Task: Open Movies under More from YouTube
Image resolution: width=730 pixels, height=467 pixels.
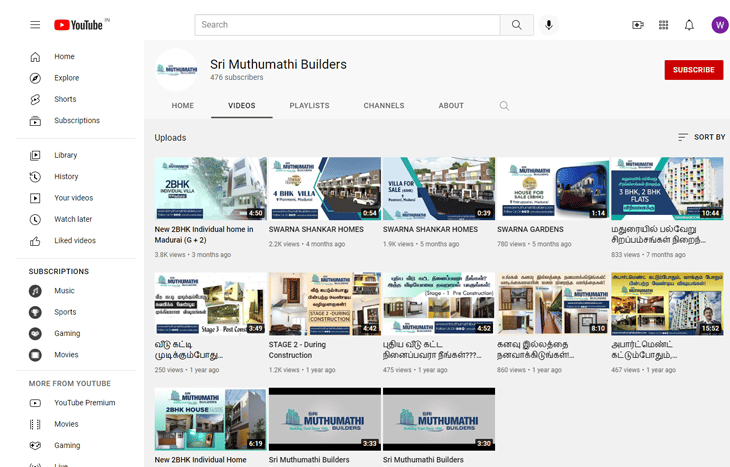Action: coord(66,424)
